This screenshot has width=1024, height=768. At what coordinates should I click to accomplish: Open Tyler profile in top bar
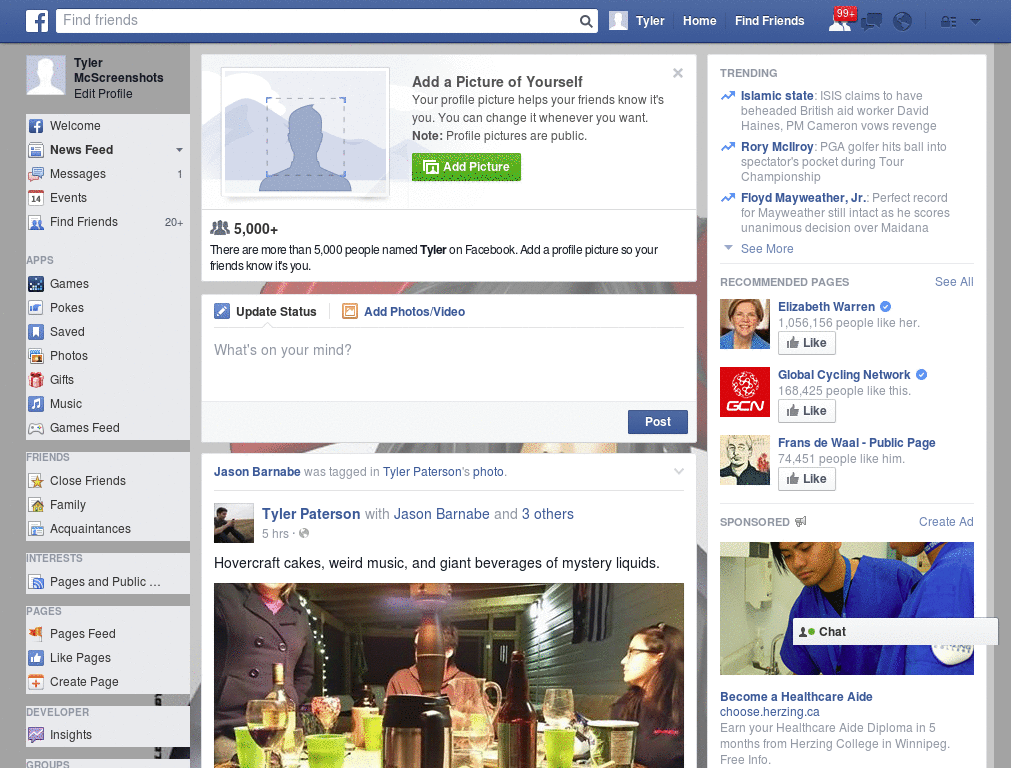tap(637, 21)
